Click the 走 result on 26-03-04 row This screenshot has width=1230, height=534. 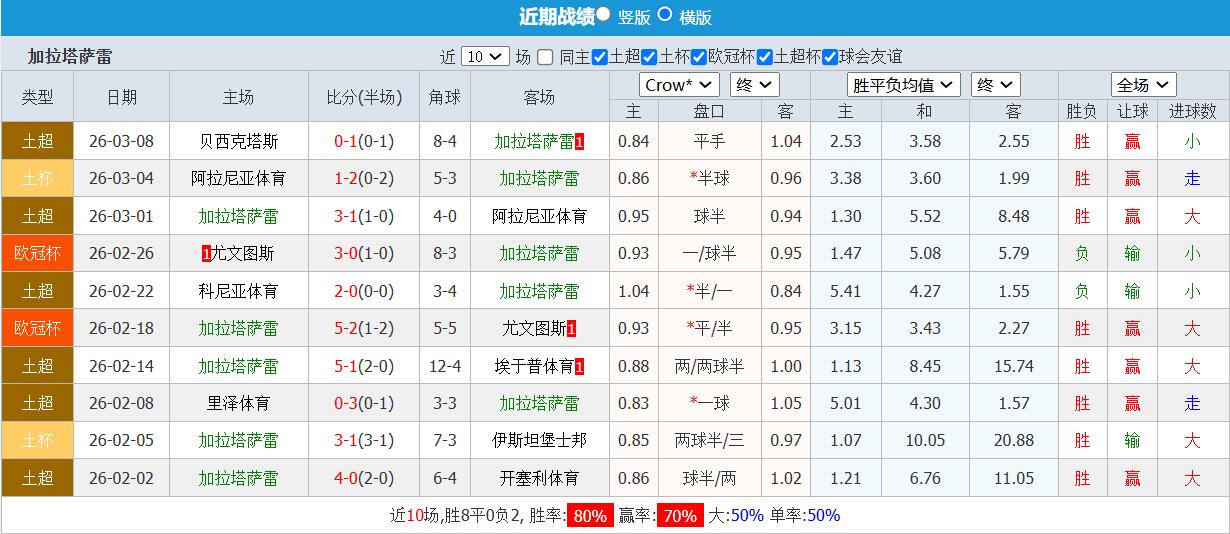tap(1192, 179)
